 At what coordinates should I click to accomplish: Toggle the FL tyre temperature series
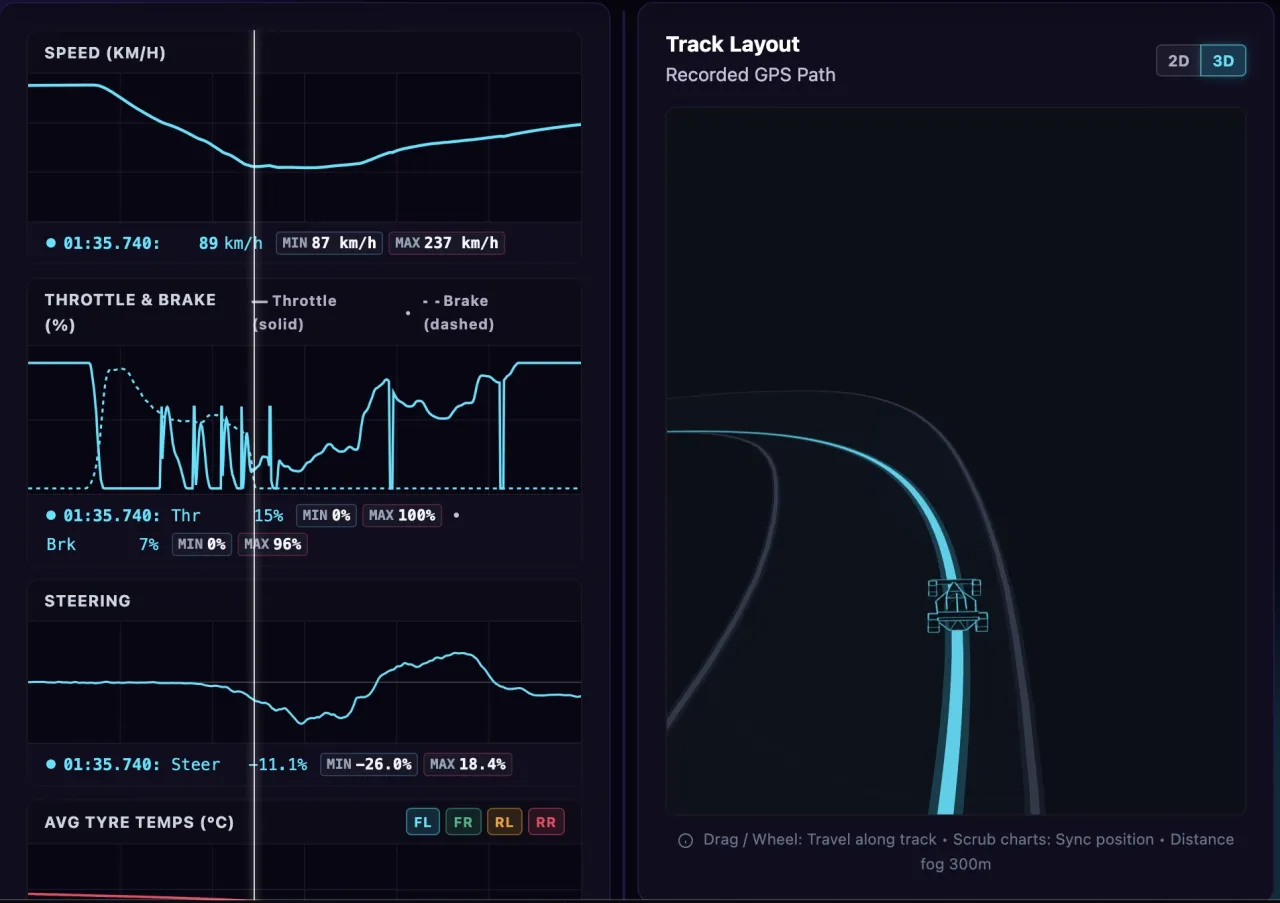[422, 822]
